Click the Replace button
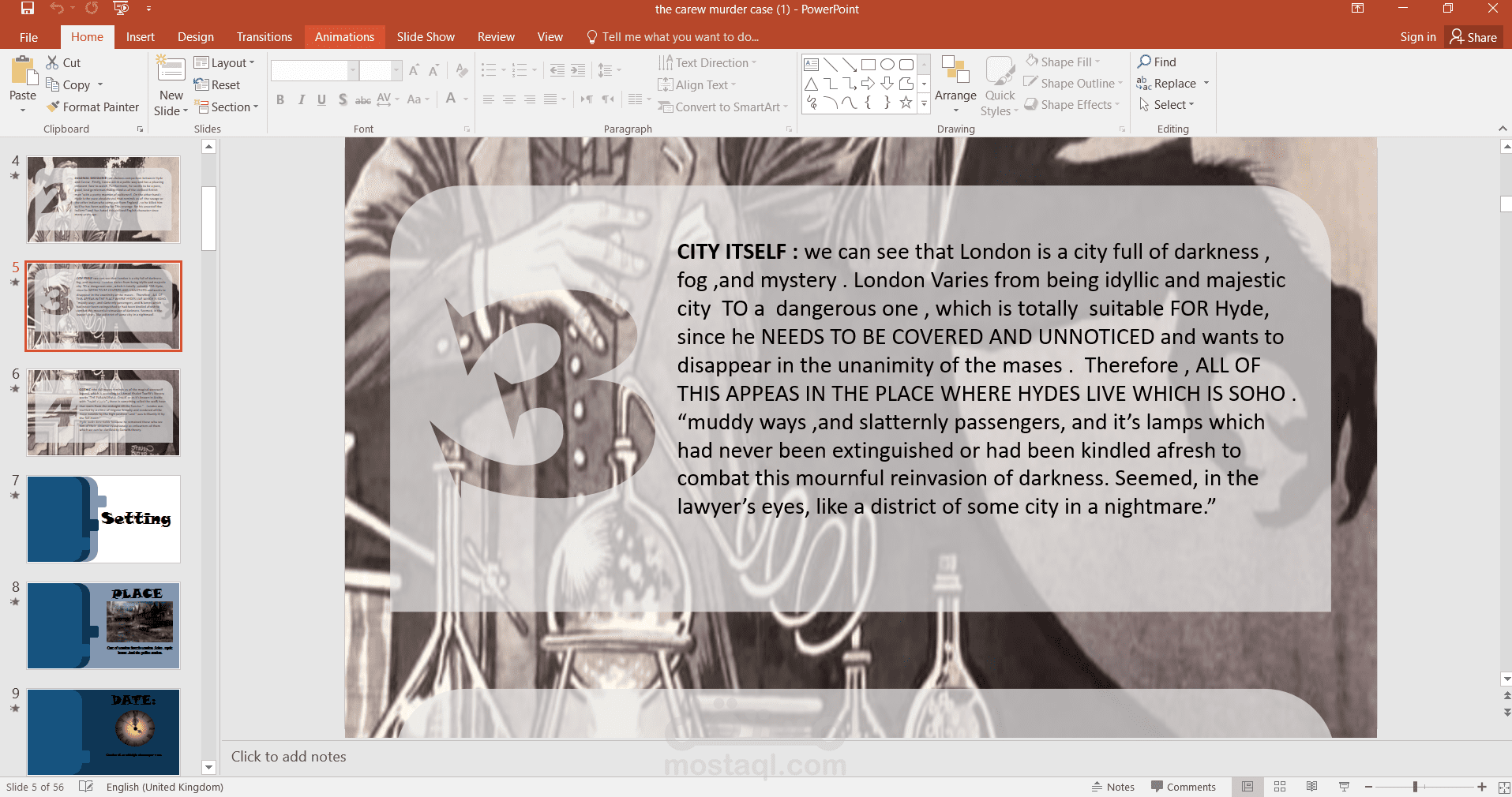This screenshot has height=797, width=1512. tap(1167, 83)
